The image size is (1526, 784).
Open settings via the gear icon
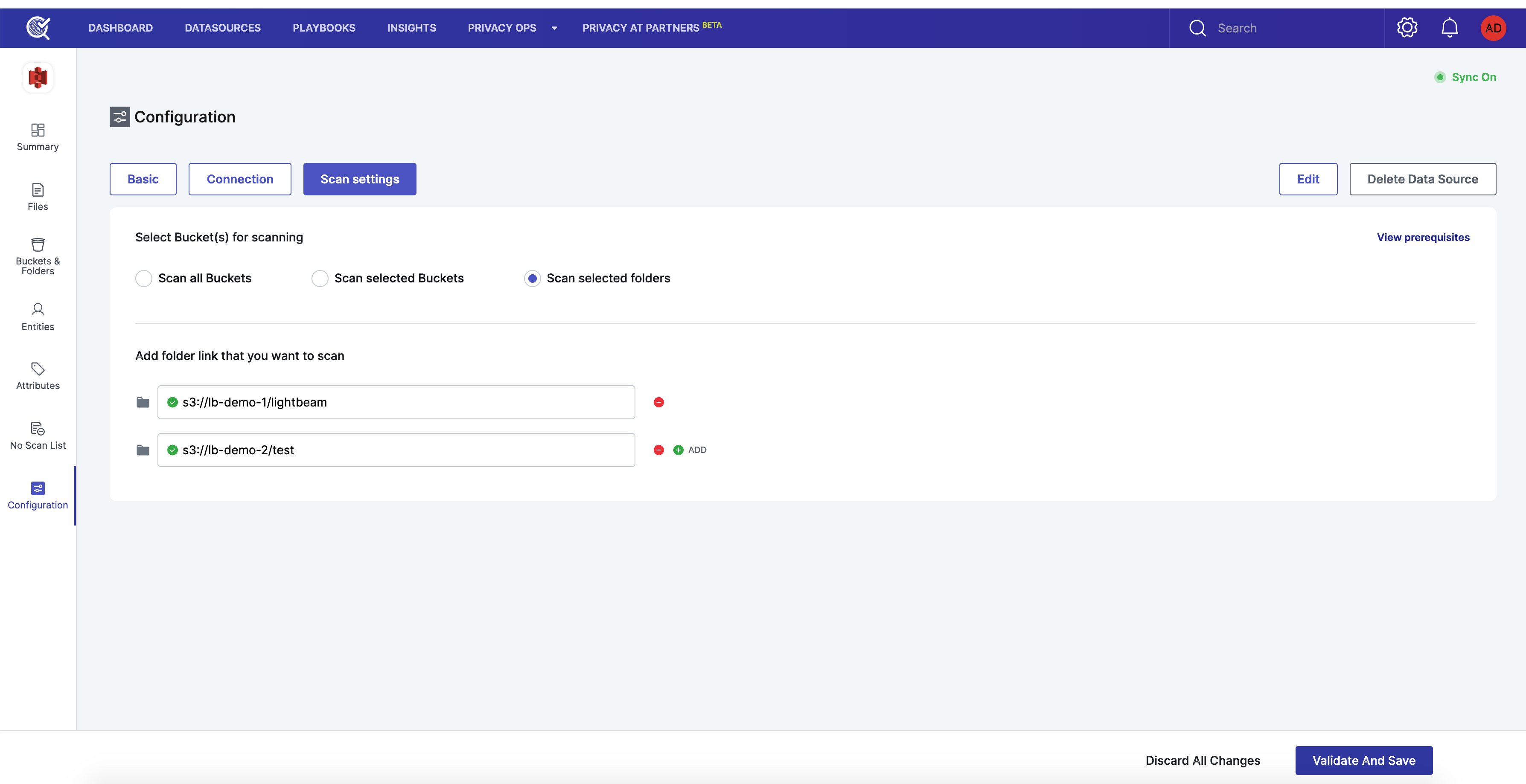[x=1407, y=28]
